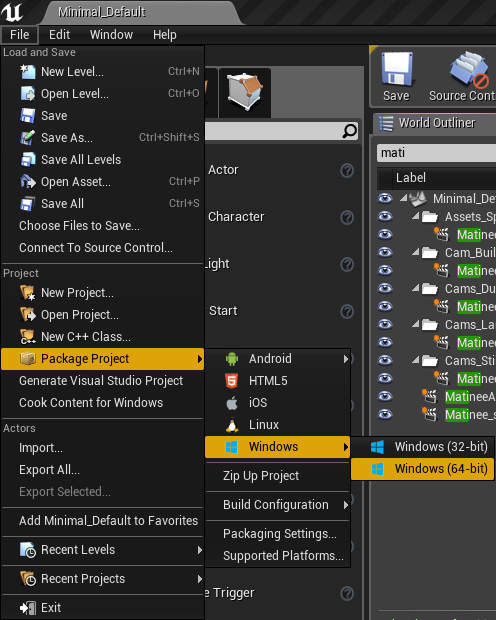Open the Edit menu
The width and height of the screenshot is (496, 620).
59,35
